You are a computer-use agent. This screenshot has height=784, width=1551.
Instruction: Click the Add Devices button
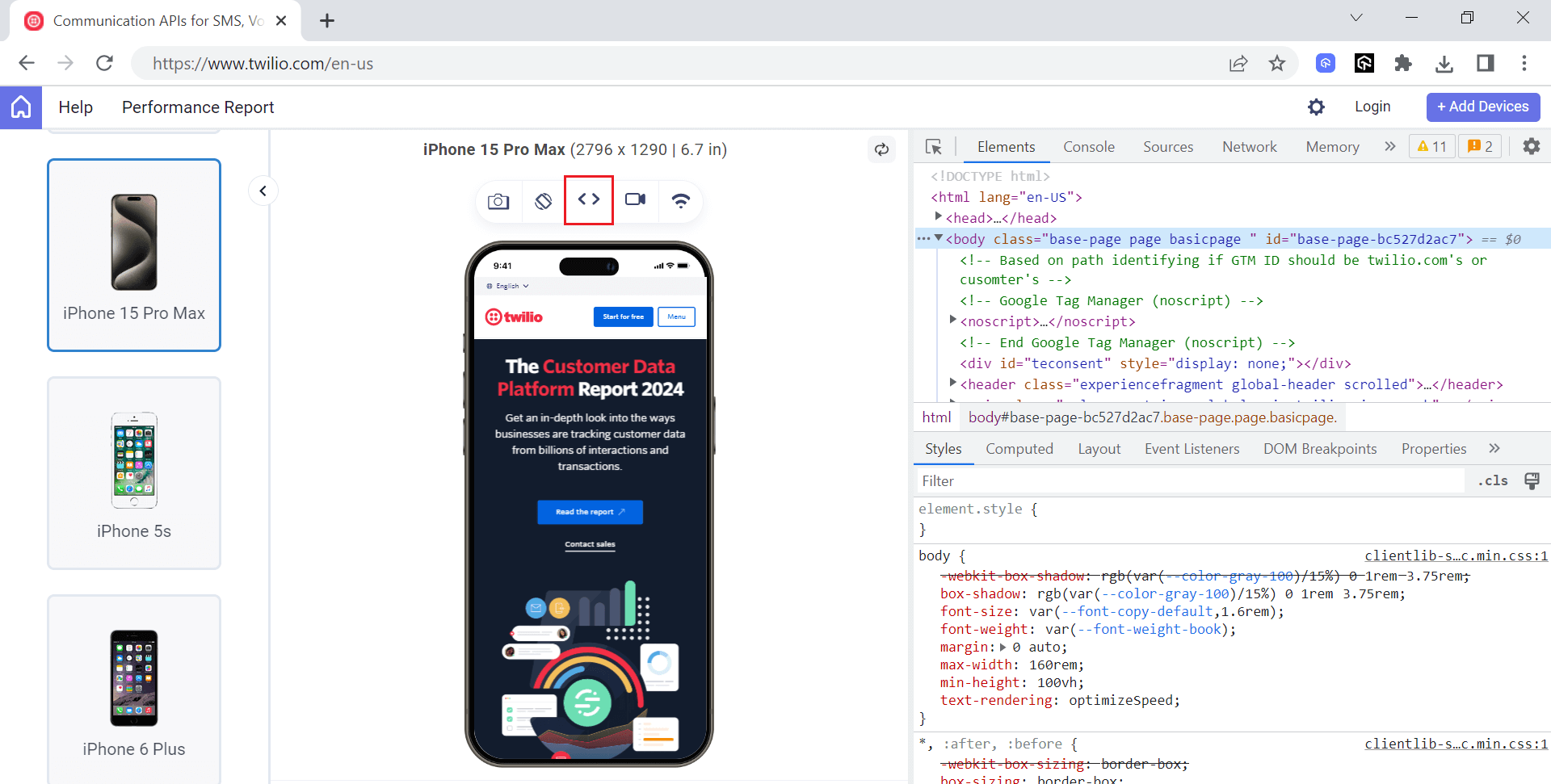click(x=1483, y=107)
